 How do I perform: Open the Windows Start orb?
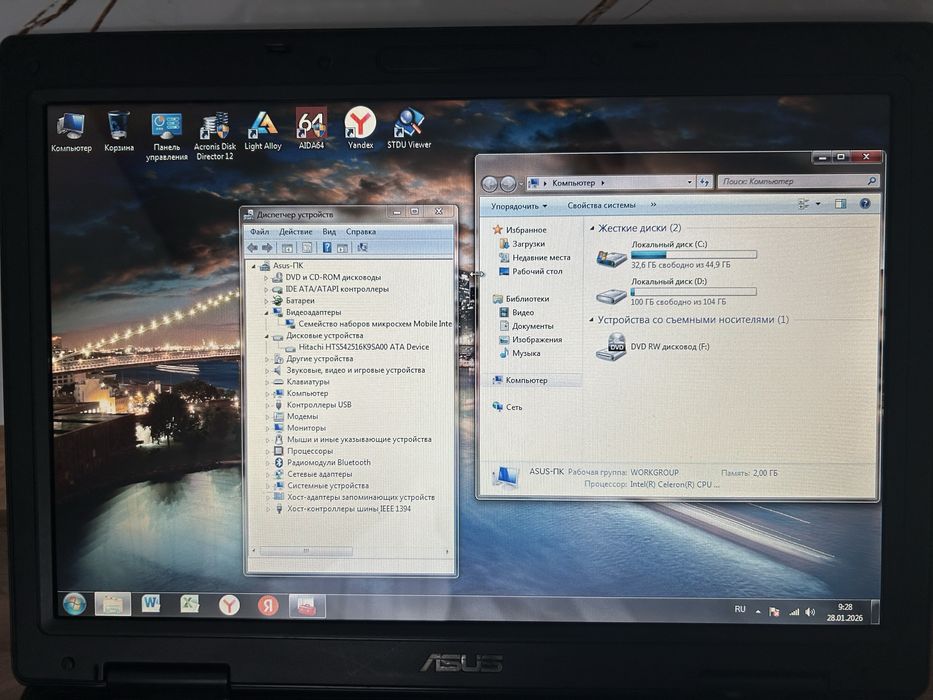(x=74, y=604)
